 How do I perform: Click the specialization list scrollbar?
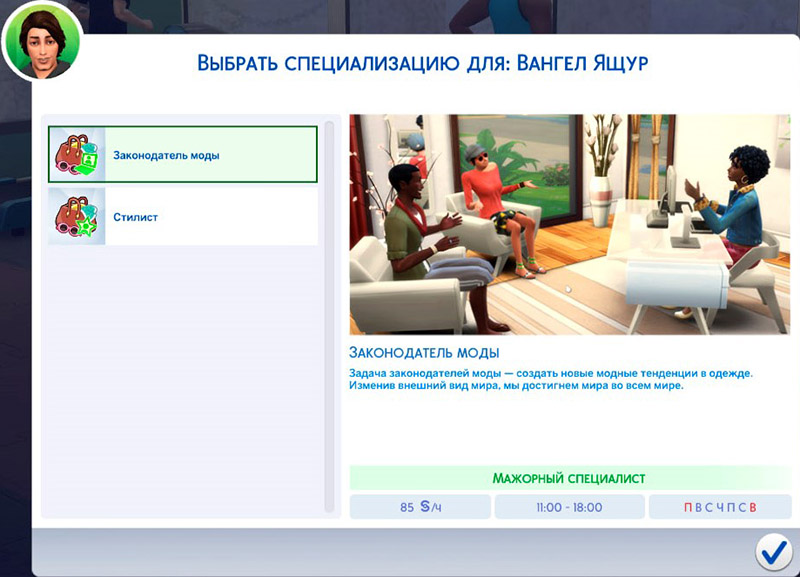tap(329, 316)
